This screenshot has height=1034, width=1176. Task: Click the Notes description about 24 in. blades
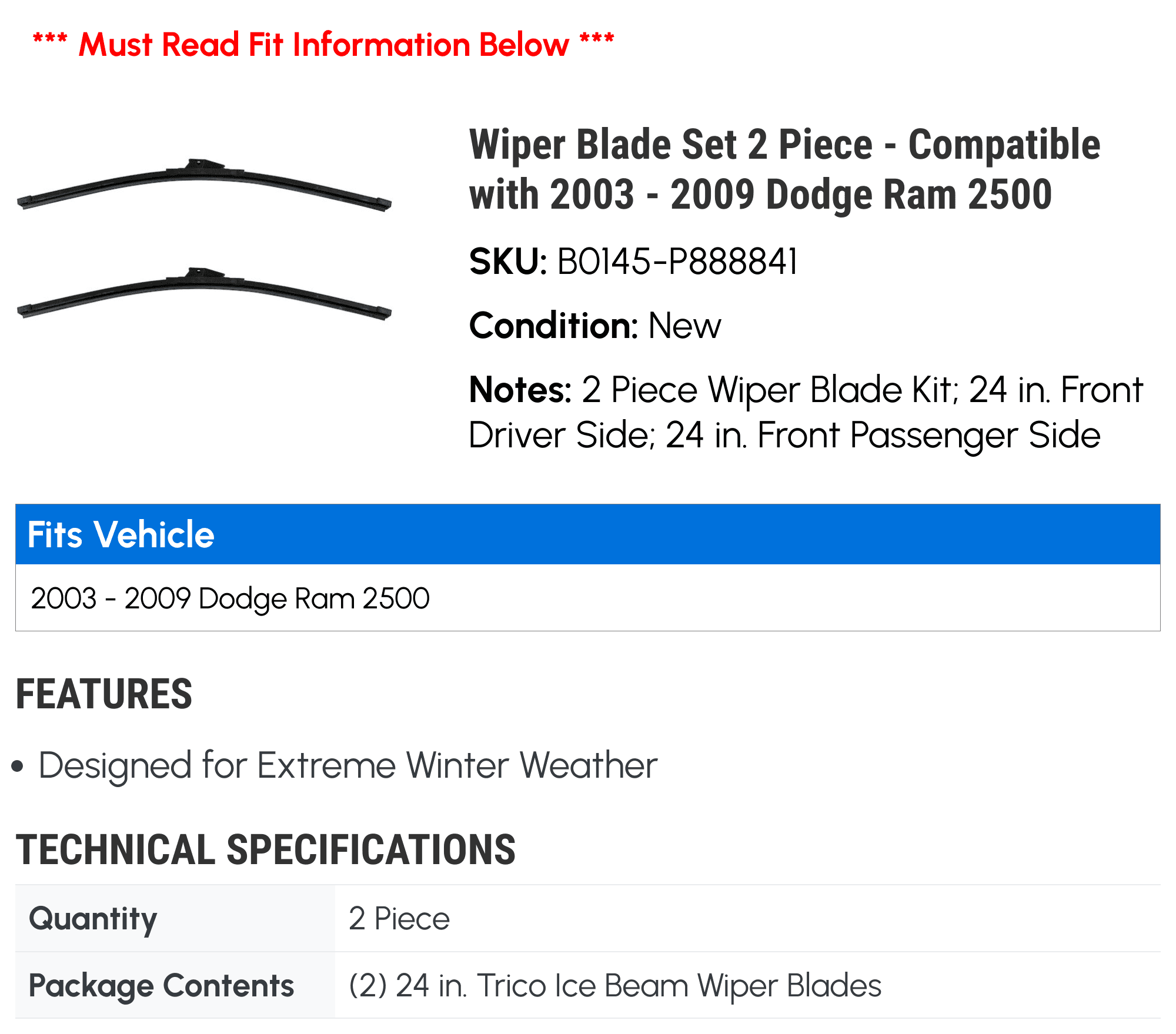click(806, 412)
